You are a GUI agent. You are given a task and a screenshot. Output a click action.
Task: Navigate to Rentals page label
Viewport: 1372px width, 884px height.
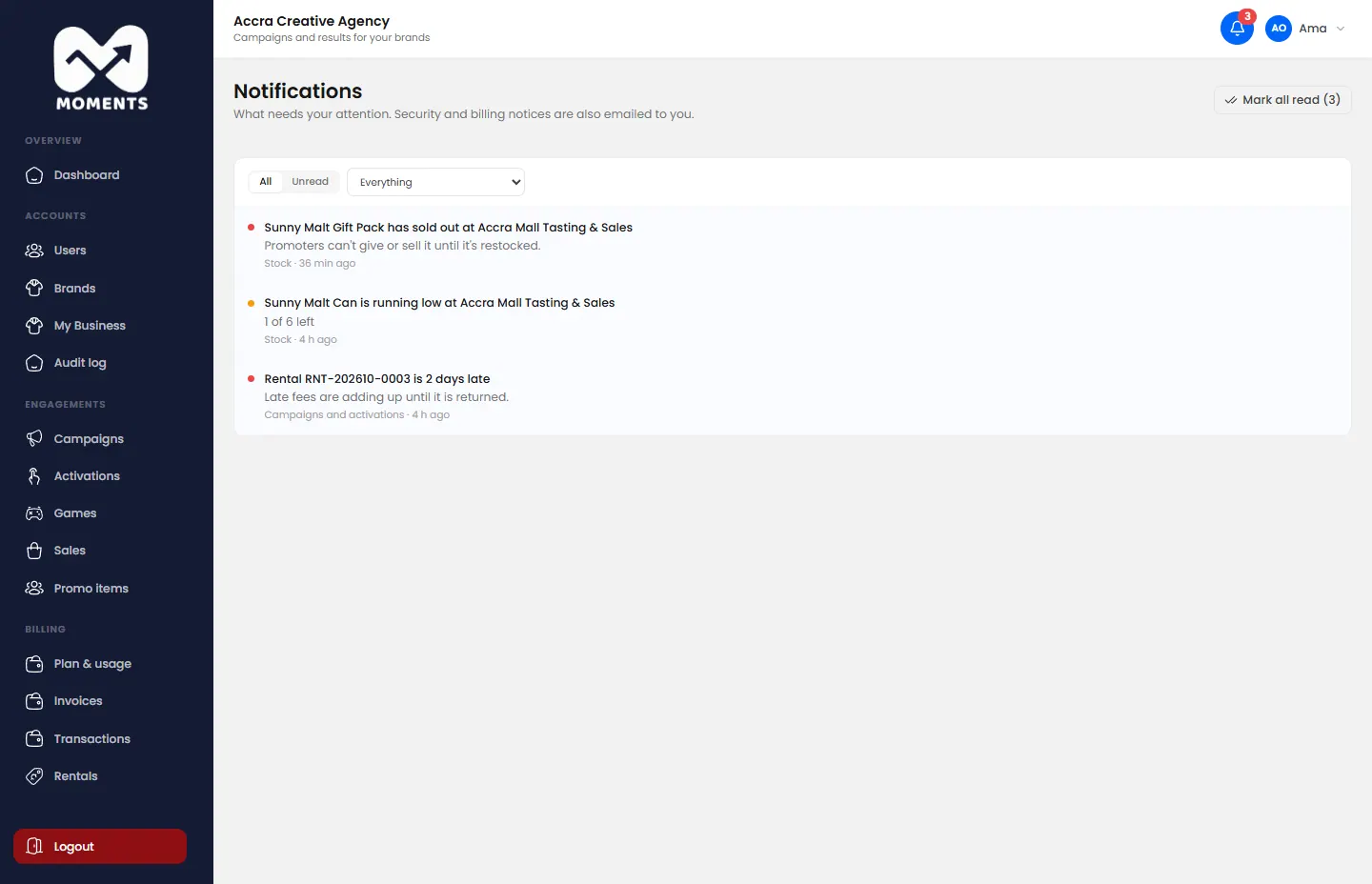(x=75, y=776)
